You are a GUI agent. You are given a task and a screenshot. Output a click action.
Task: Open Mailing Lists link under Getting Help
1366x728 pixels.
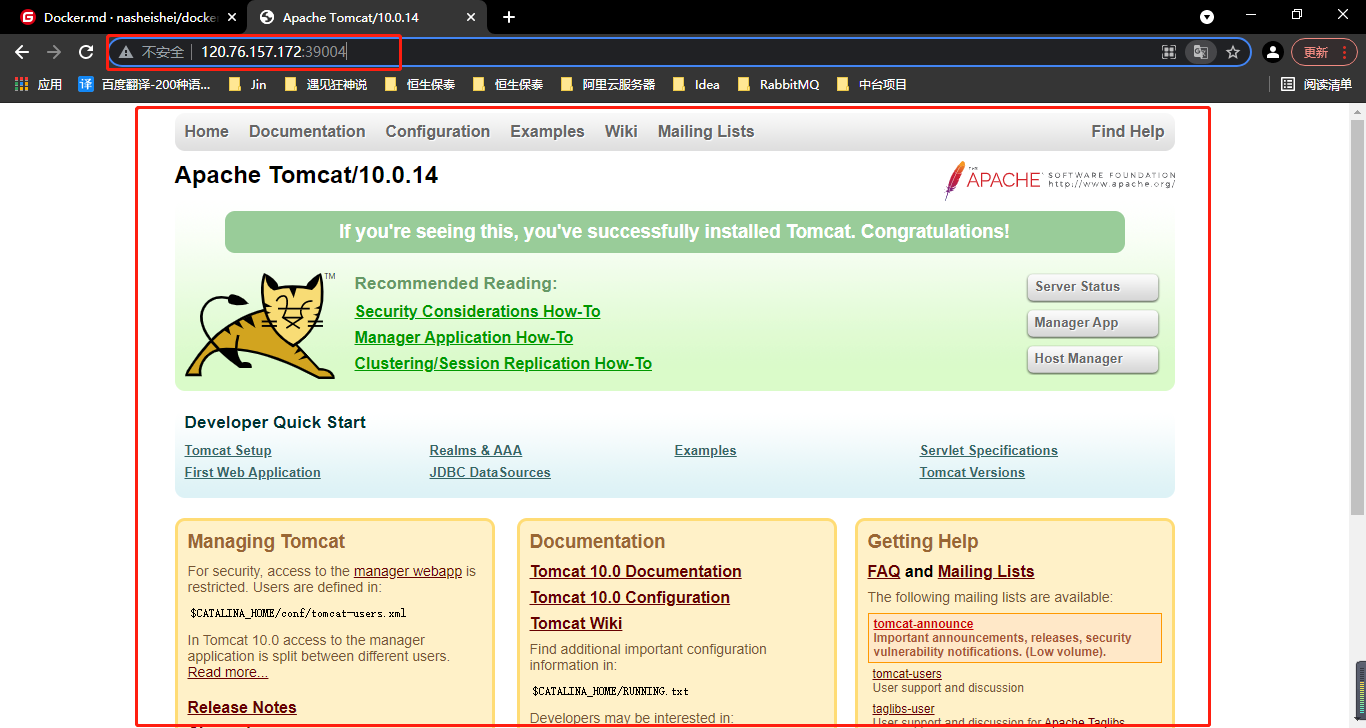(986, 572)
